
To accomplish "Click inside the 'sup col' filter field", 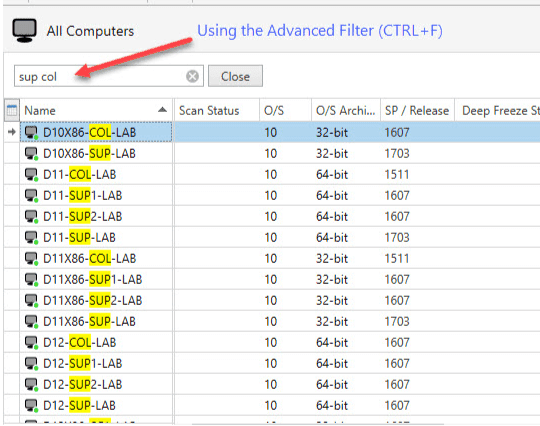I will (100, 76).
